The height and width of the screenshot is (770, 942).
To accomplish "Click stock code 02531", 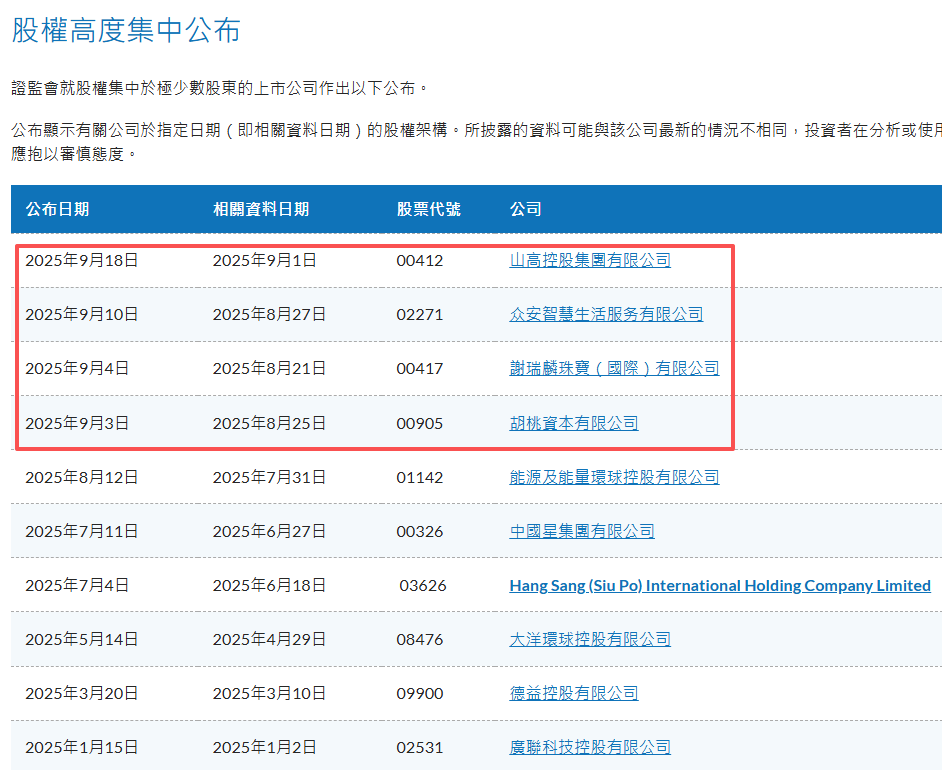I will pos(420,748).
